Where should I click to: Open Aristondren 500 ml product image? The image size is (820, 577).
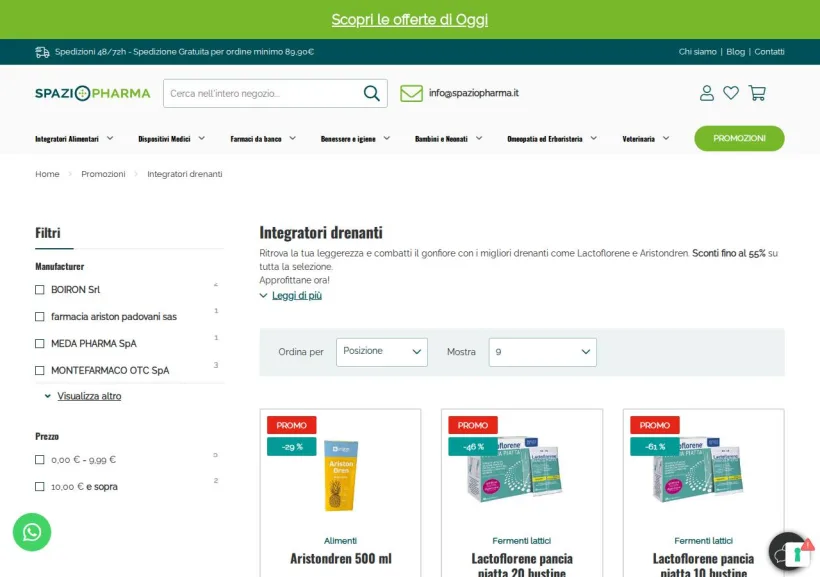(x=340, y=476)
